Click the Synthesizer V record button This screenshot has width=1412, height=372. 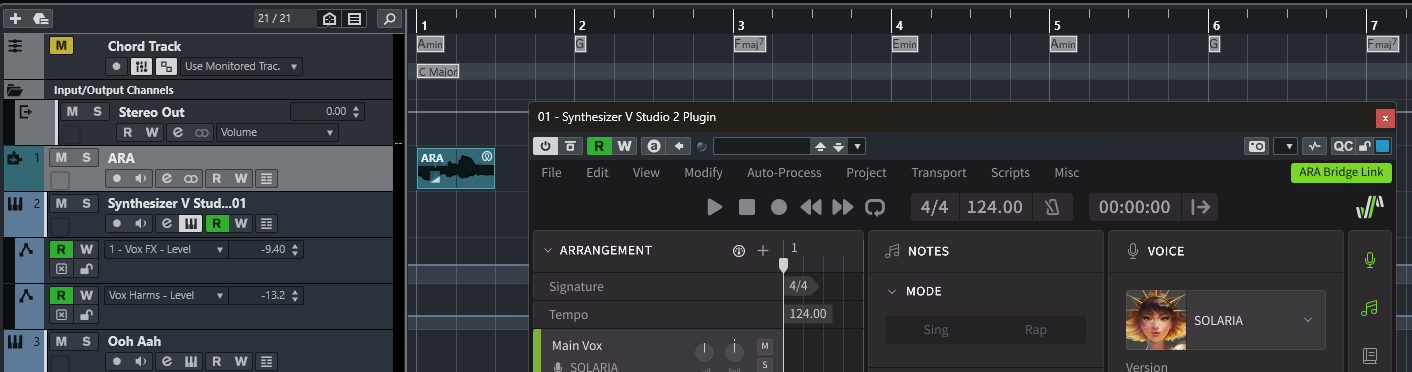point(778,207)
